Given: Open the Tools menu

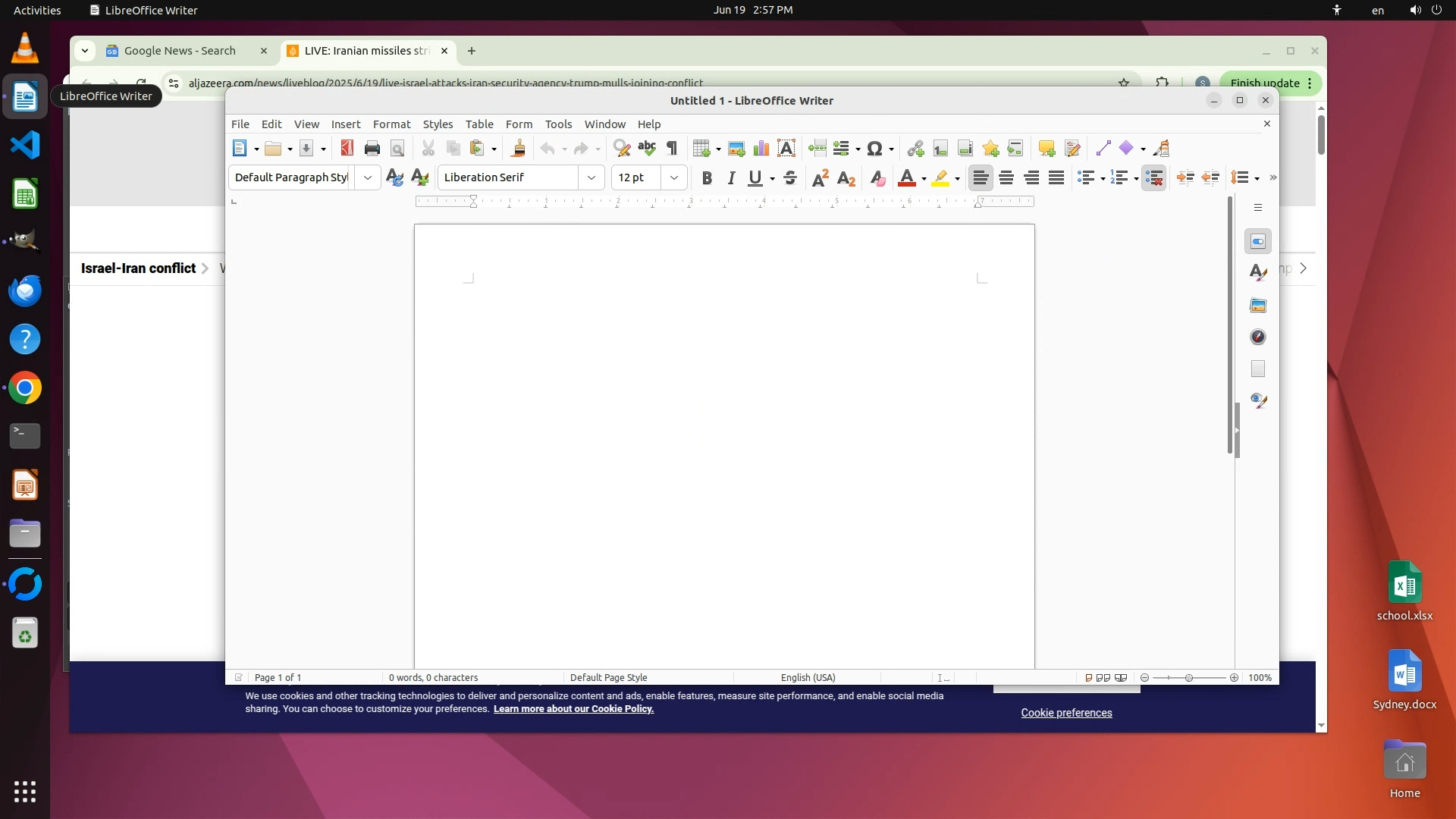Looking at the screenshot, I should click(558, 124).
